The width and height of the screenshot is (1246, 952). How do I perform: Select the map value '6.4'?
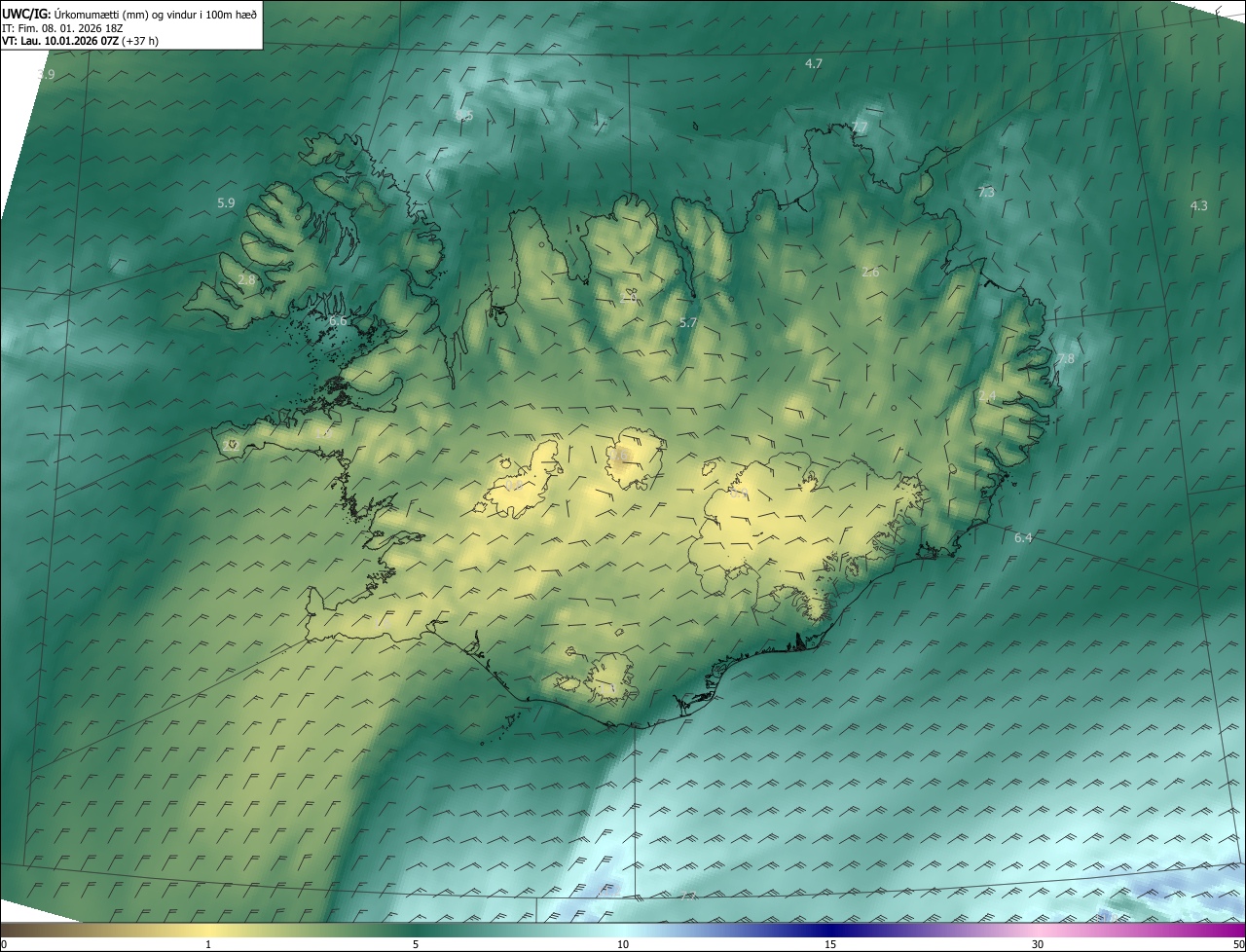[1023, 538]
